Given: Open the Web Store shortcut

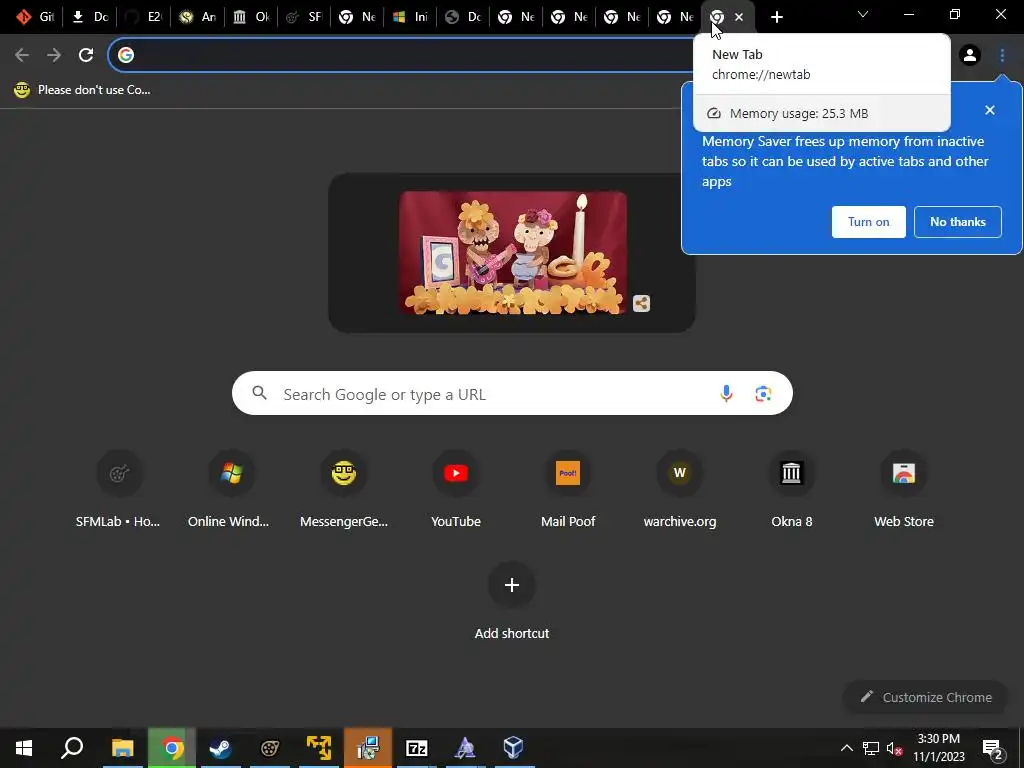Looking at the screenshot, I should click(x=904, y=490).
